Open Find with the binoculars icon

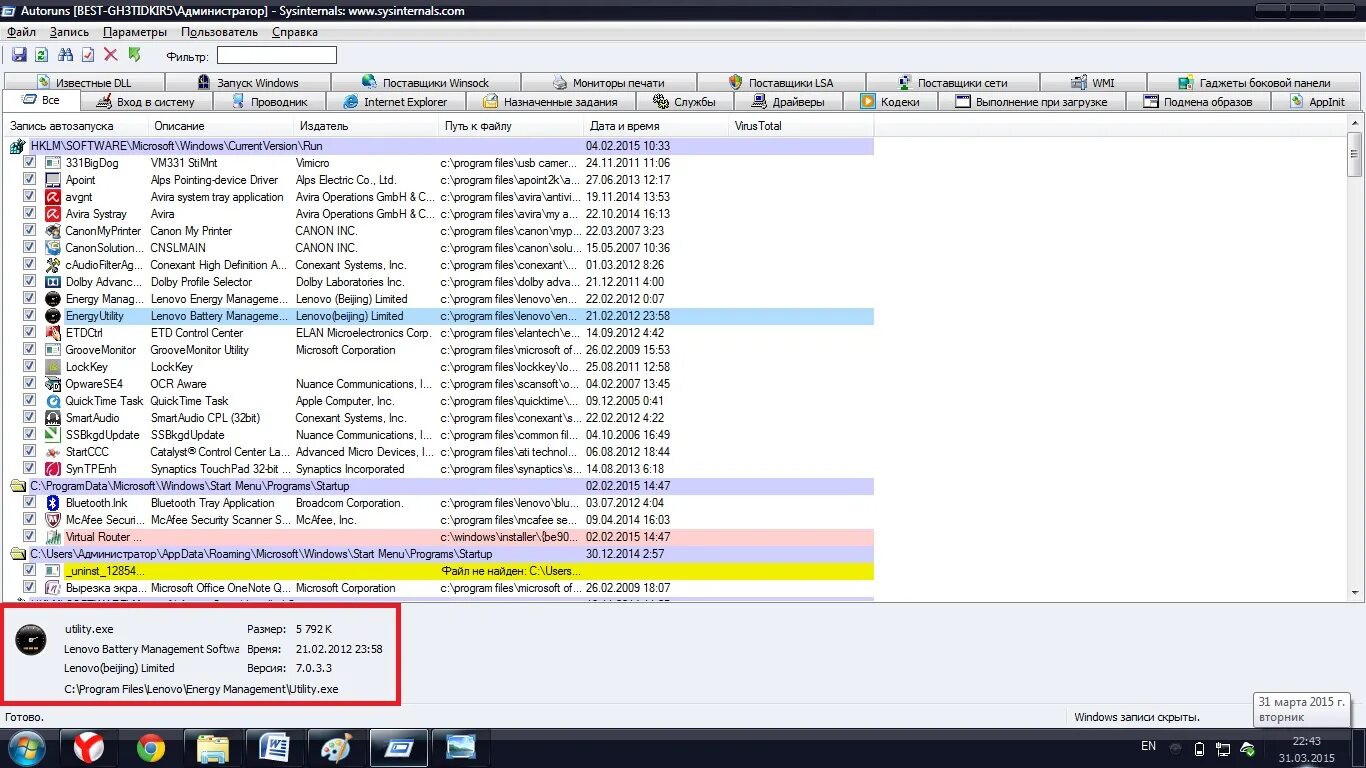coord(66,55)
